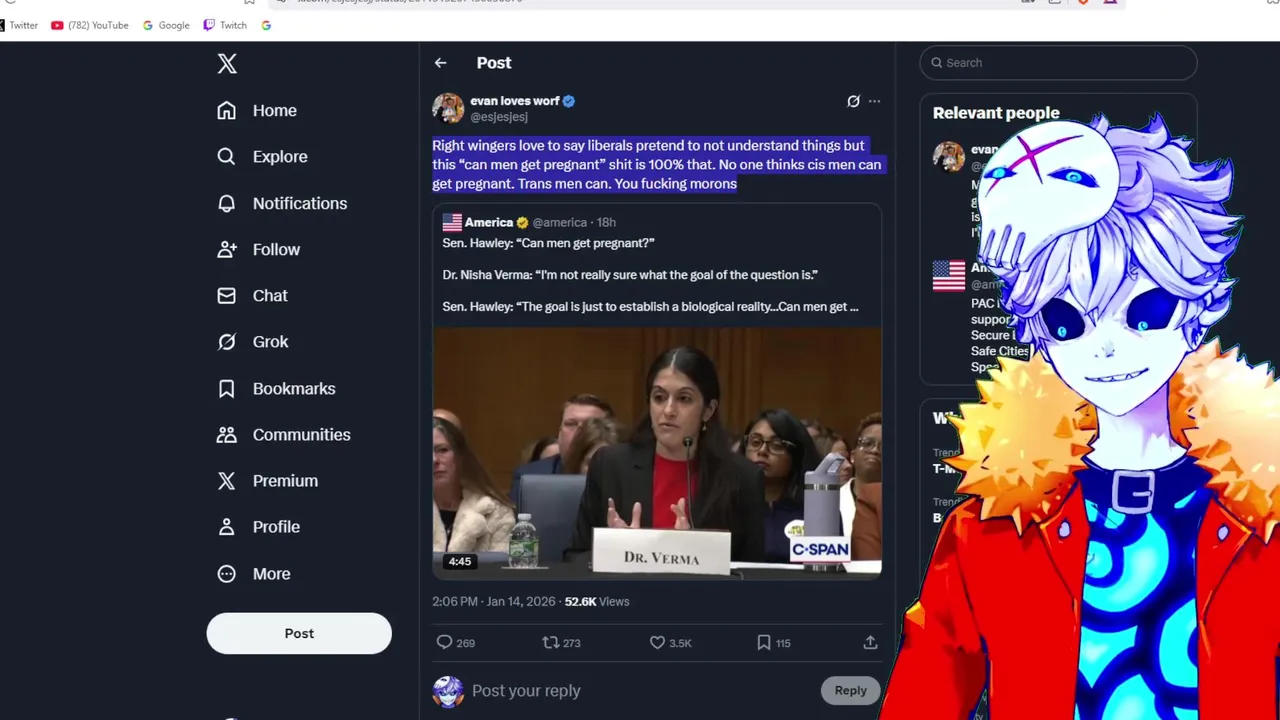Click the evan loves worf display name
The width and height of the screenshot is (1280, 720).
[x=515, y=101]
